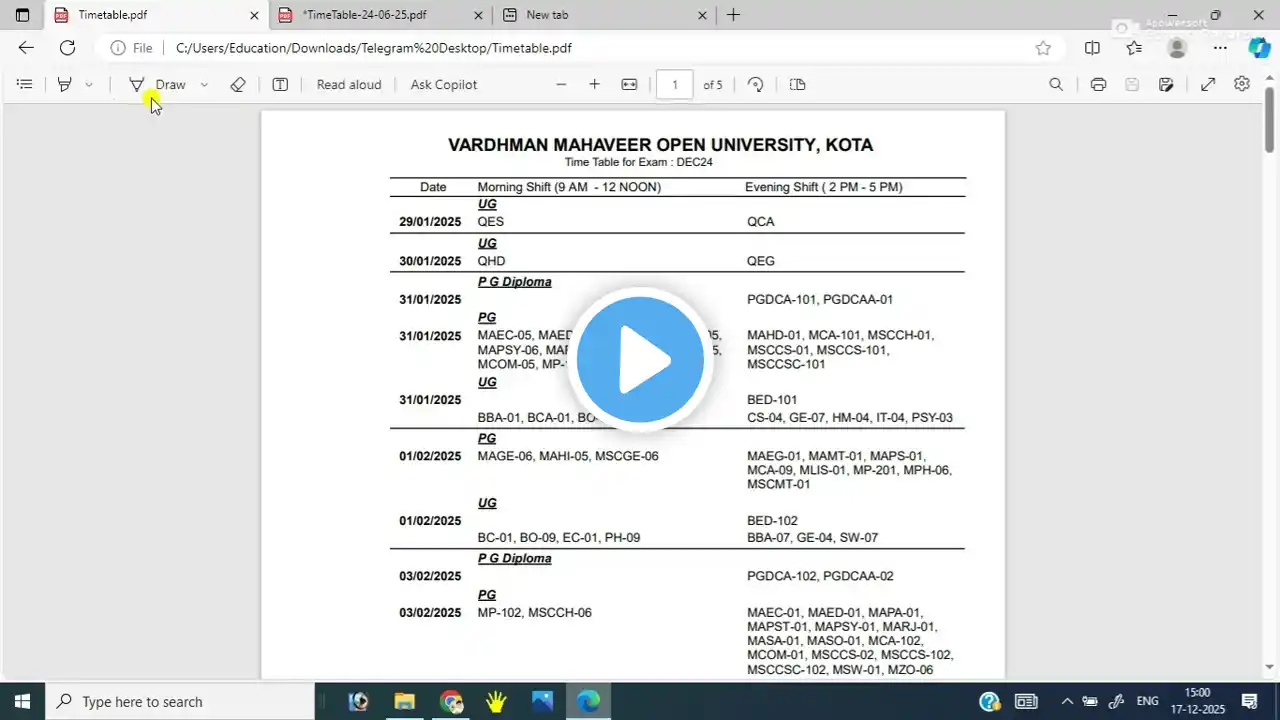Open the Windows Start menu
Viewport: 1280px width, 720px height.
pyautogui.click(x=23, y=701)
